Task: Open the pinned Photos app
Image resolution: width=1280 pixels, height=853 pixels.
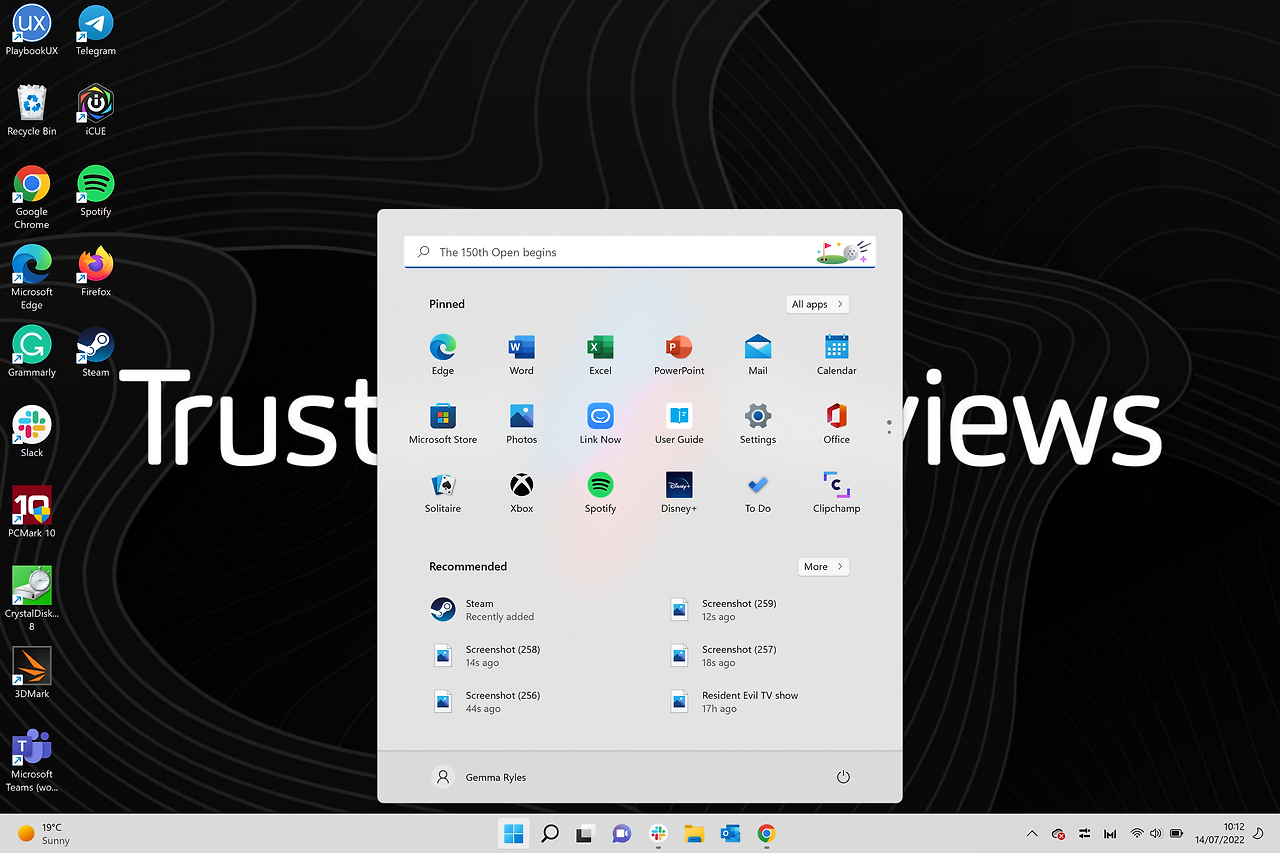Action: point(521,423)
